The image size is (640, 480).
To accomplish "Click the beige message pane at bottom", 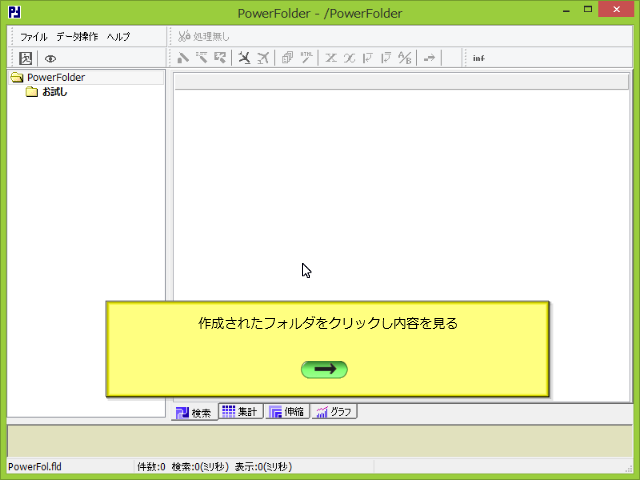I will 320,441.
